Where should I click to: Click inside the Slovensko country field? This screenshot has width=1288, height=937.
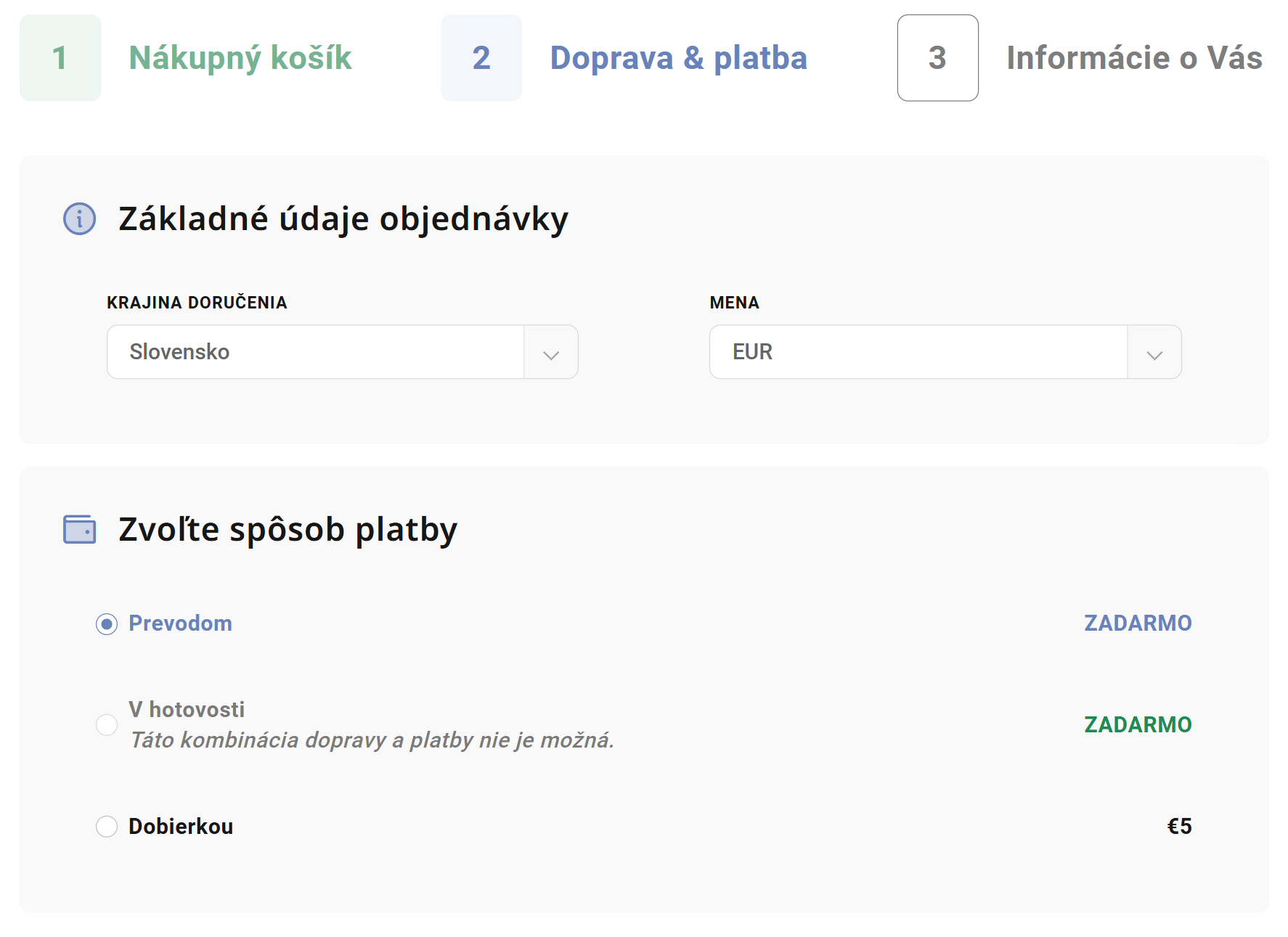tap(312, 352)
